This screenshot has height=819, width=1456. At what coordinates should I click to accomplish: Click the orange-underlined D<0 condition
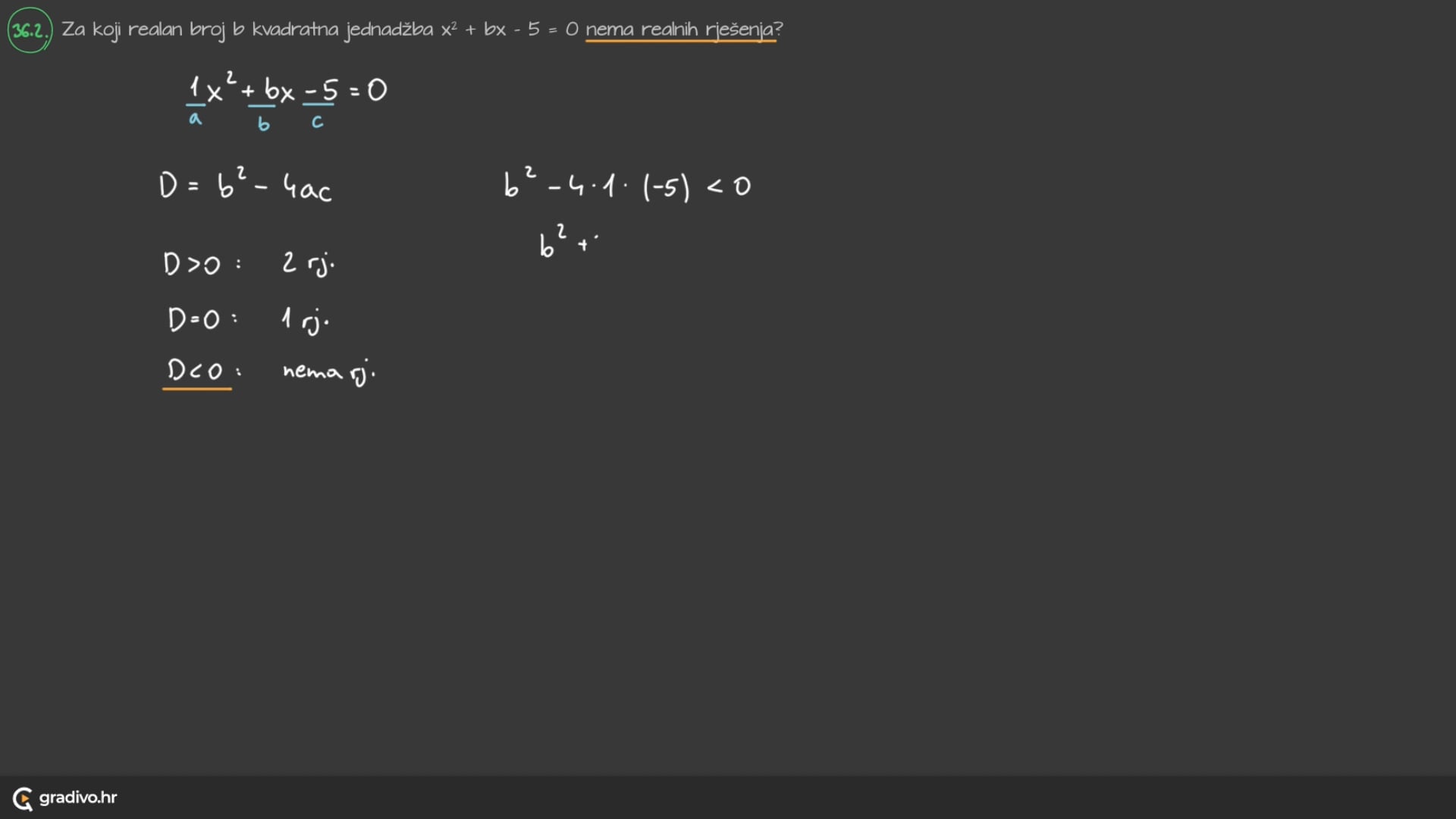[196, 371]
